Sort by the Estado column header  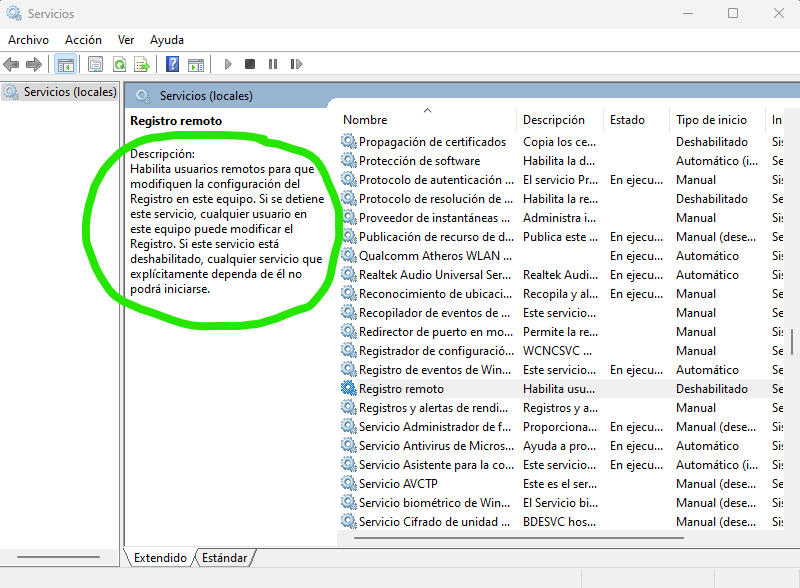(x=627, y=120)
